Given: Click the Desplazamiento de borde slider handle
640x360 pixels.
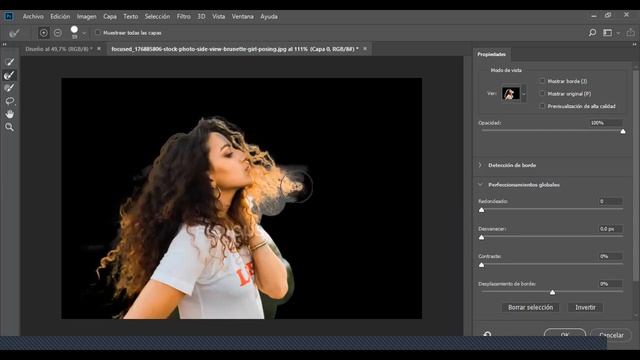Looking at the screenshot, I should tap(552, 292).
